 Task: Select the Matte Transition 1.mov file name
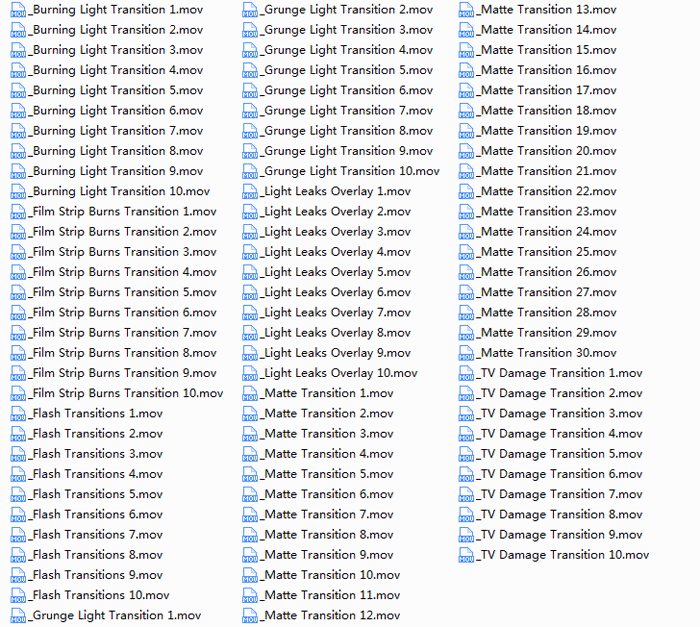point(328,394)
